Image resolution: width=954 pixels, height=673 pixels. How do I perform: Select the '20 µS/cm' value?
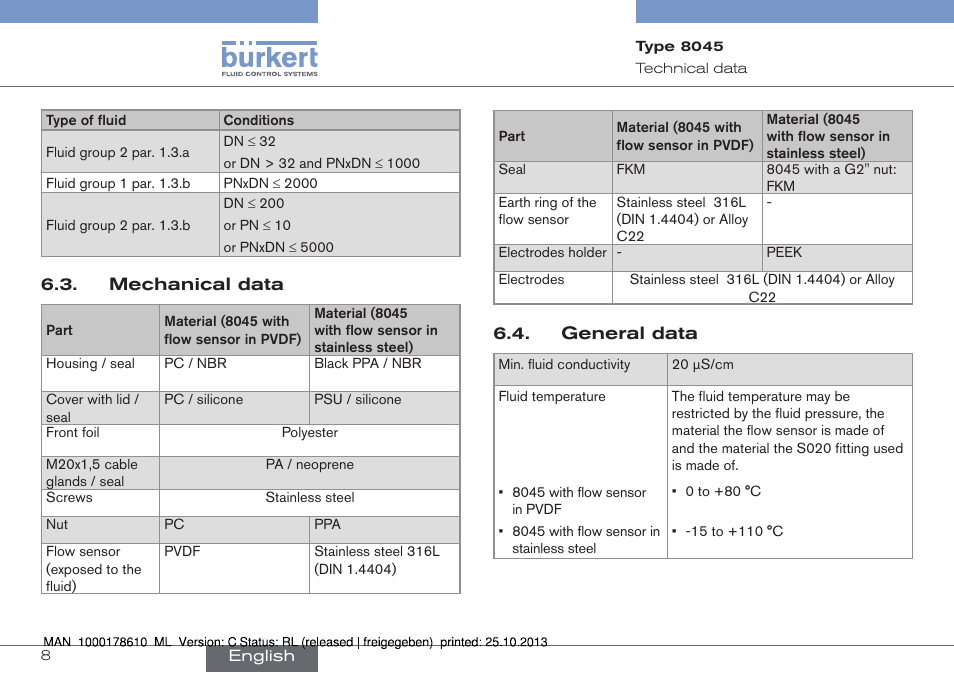703,364
